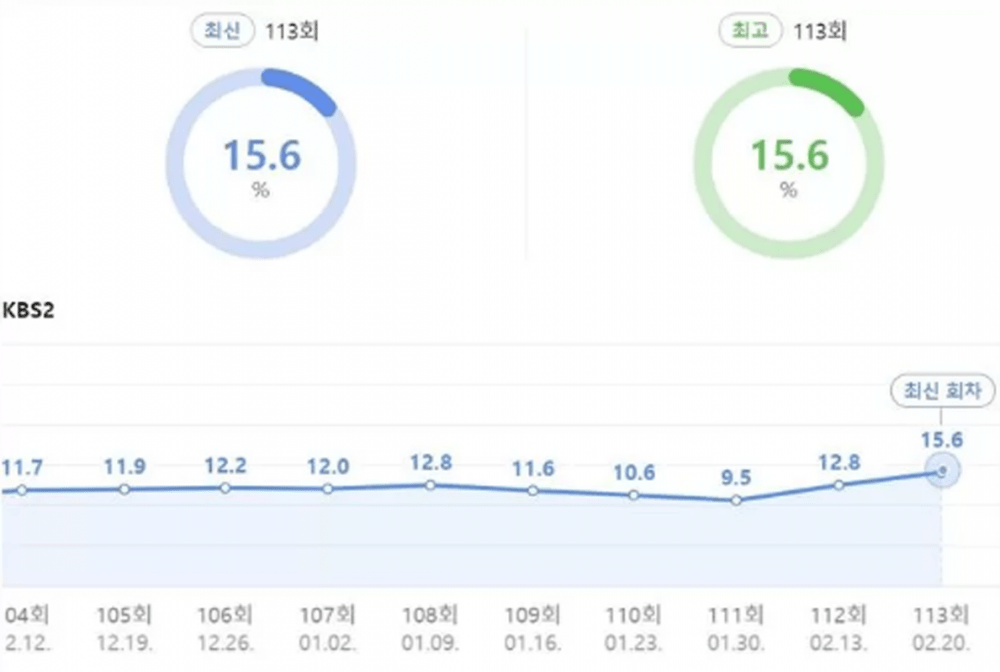The image size is (1000, 672).
Task: Select the highlighted 113회 data point
Action: tap(940, 470)
